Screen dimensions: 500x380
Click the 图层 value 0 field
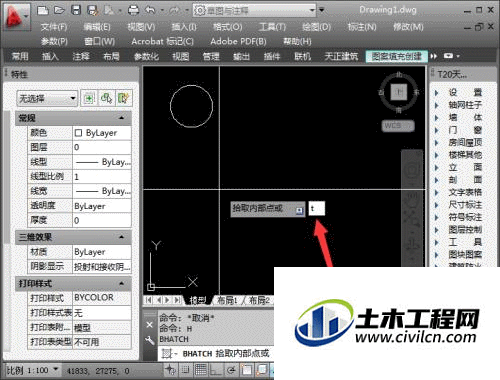tap(102, 147)
